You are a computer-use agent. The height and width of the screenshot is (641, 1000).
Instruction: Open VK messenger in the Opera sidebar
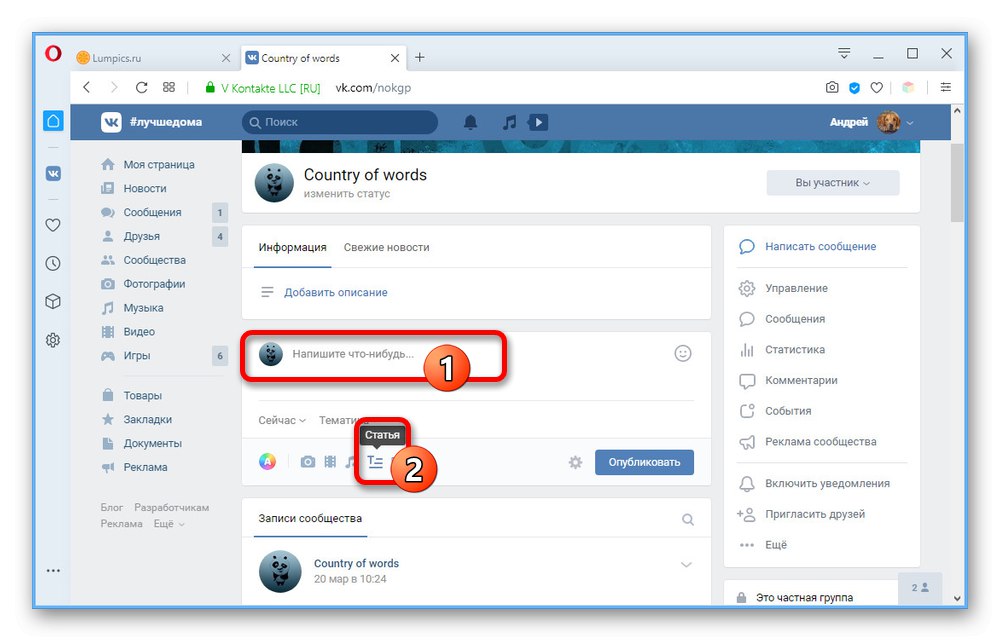point(54,173)
